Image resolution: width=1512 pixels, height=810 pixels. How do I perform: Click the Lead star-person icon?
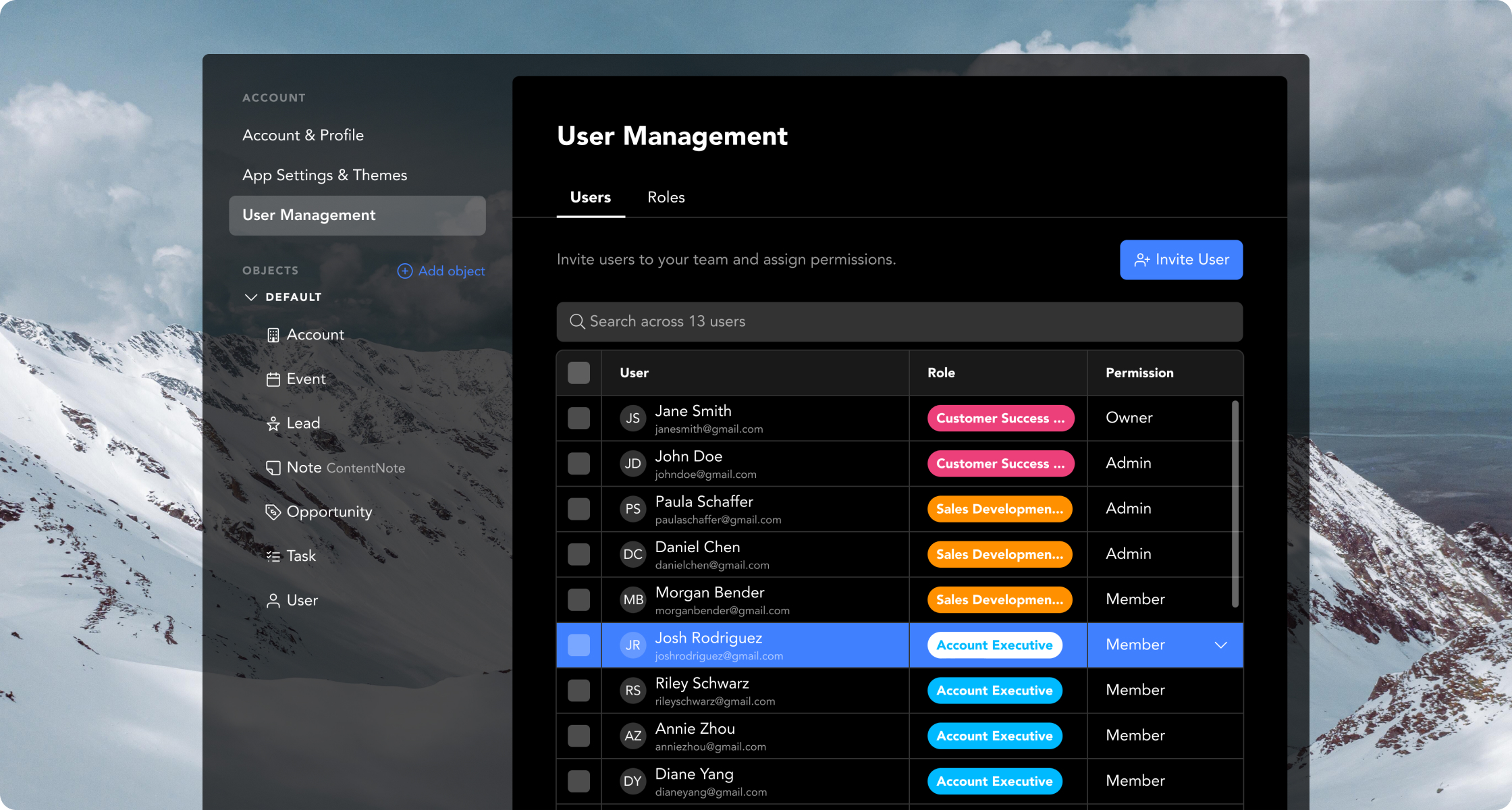(x=273, y=424)
